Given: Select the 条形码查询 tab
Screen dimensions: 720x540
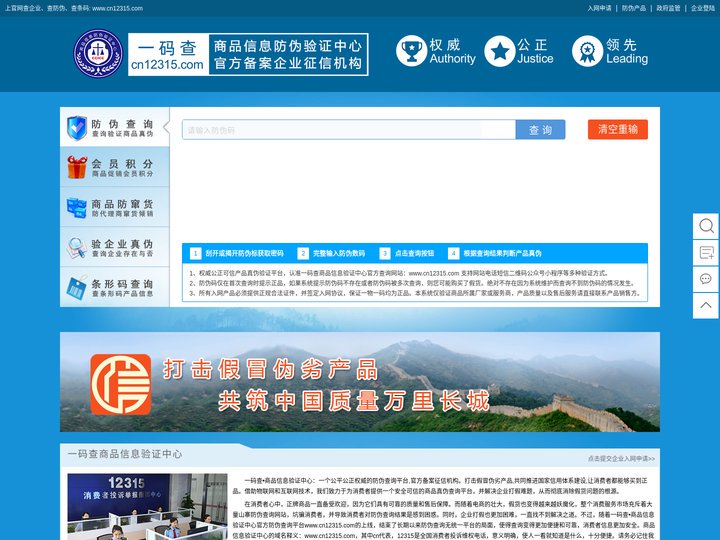Looking at the screenshot, I should click(115, 287).
